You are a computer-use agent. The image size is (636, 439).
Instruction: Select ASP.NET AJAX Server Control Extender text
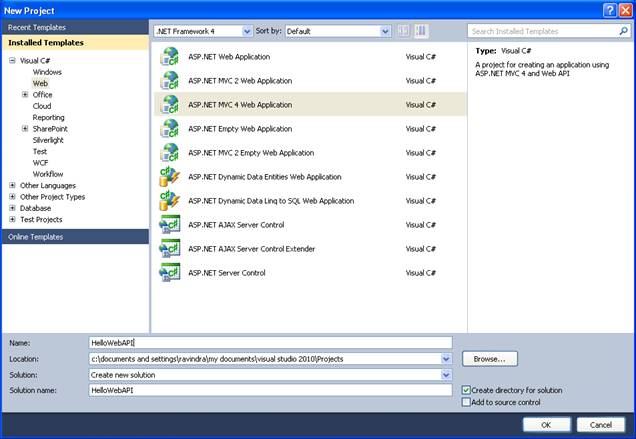point(251,249)
